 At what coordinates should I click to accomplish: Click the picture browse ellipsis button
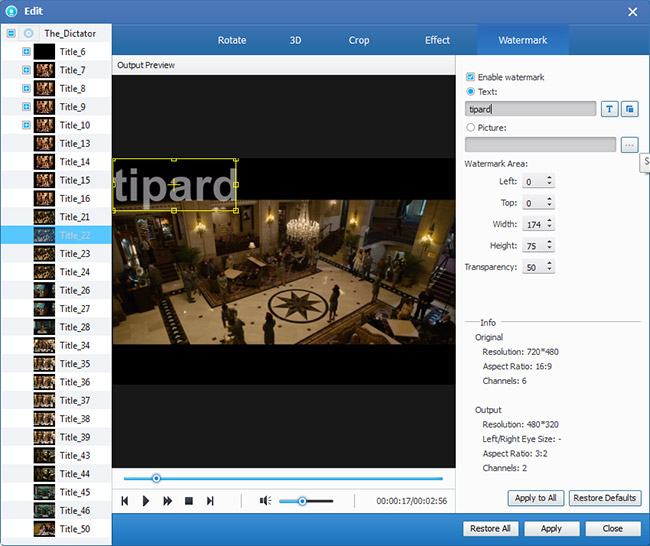629,145
